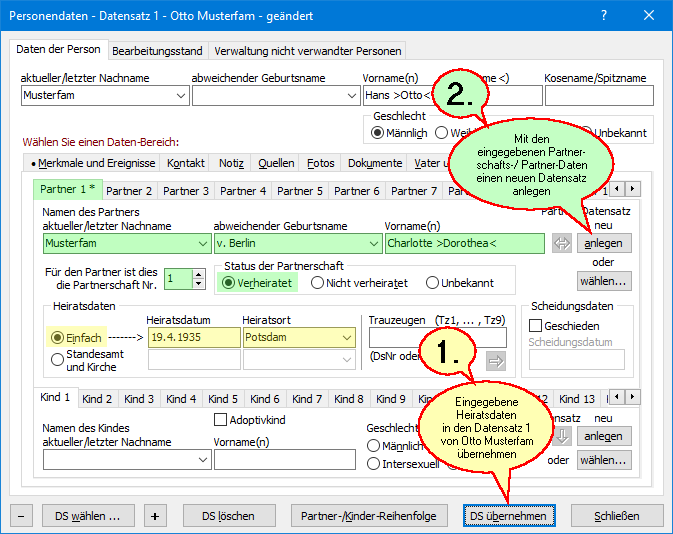The image size is (673, 534).
Task: Click the minus button at bottom left
Action: 23,516
